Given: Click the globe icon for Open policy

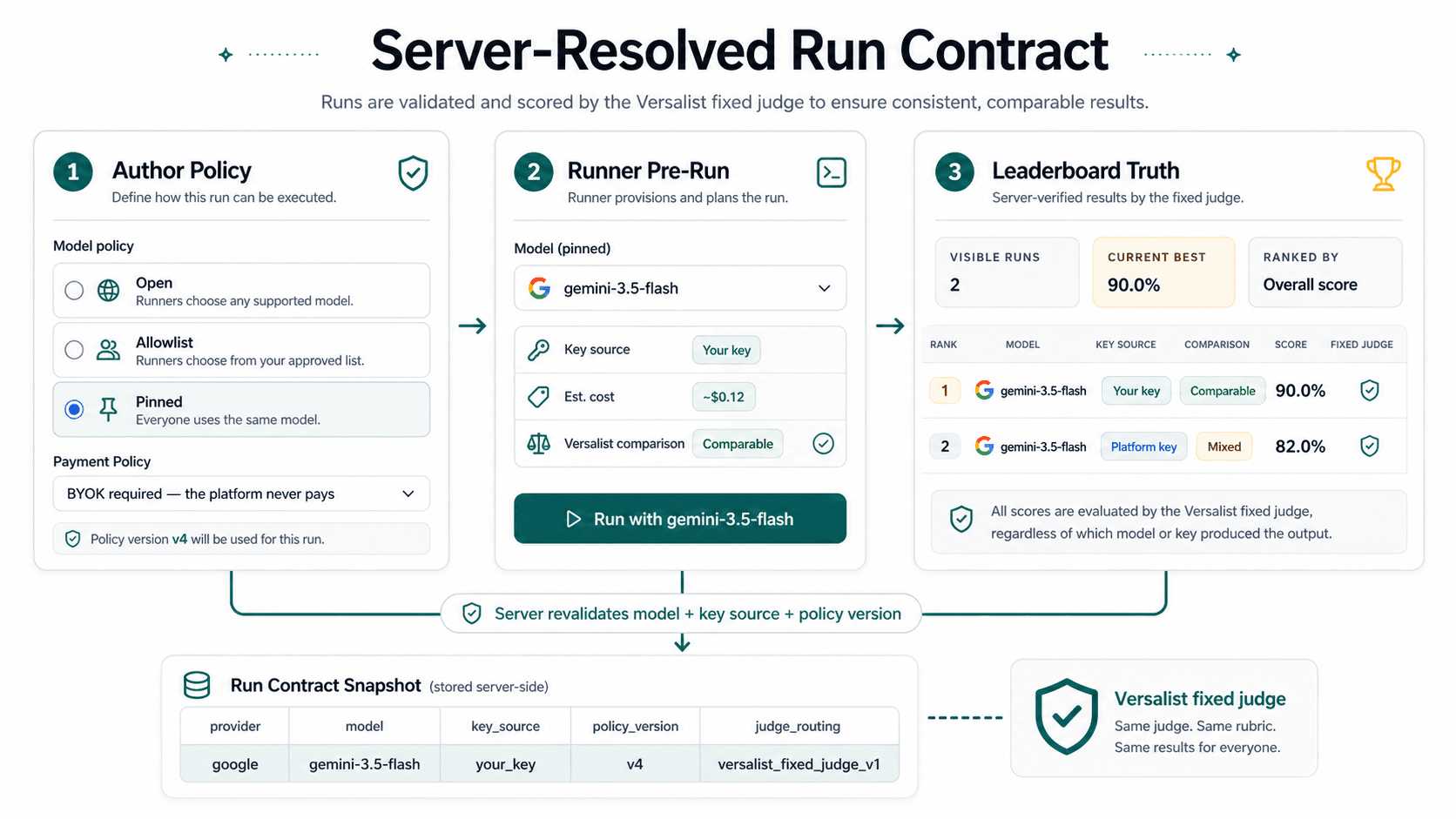Looking at the screenshot, I should pyautogui.click(x=109, y=291).
